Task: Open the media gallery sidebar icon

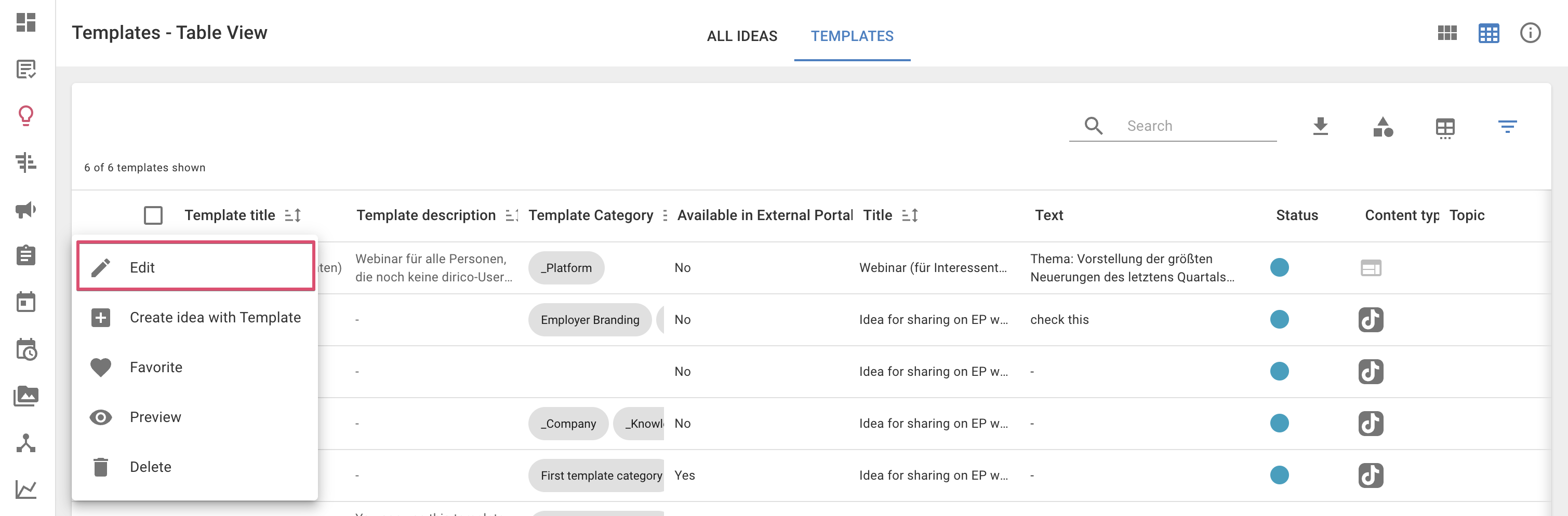Action: tap(25, 396)
